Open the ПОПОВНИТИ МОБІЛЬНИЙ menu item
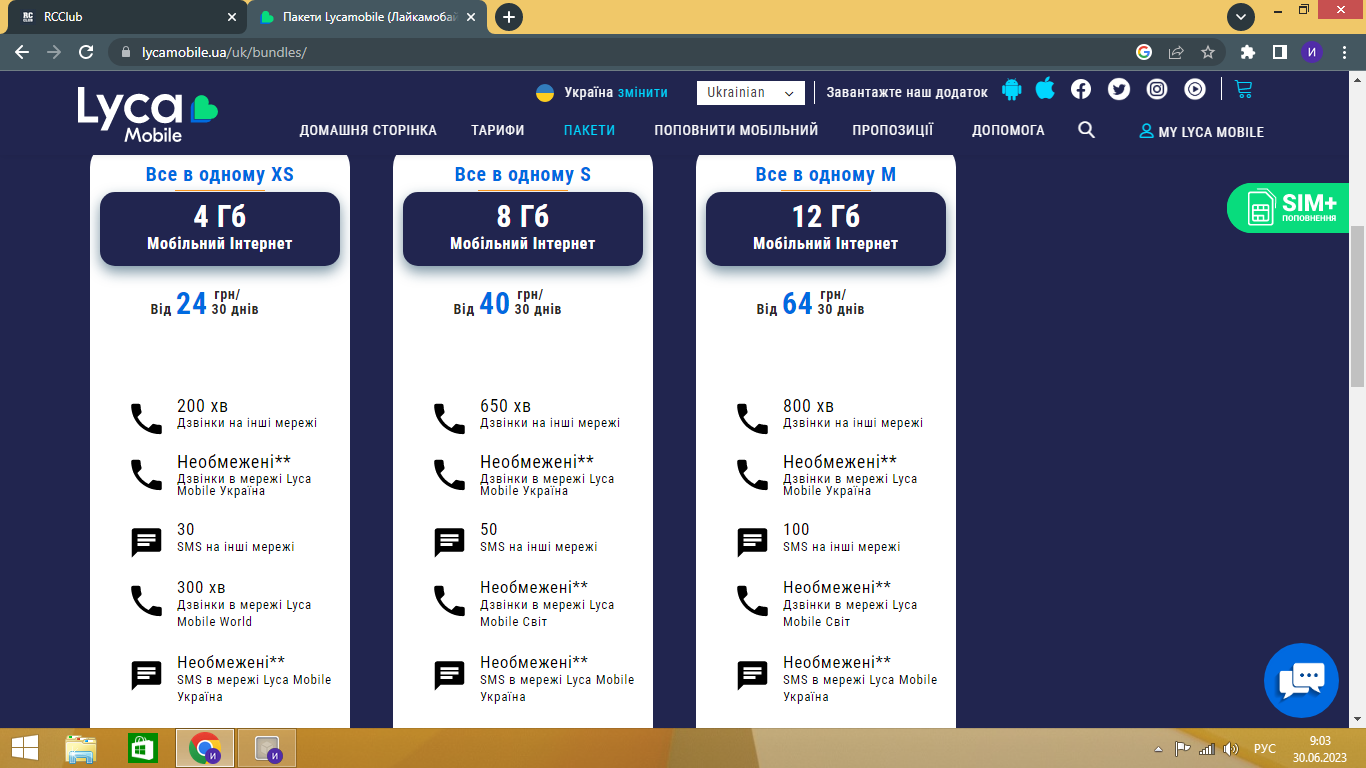Image resolution: width=1366 pixels, height=768 pixels. [x=736, y=130]
